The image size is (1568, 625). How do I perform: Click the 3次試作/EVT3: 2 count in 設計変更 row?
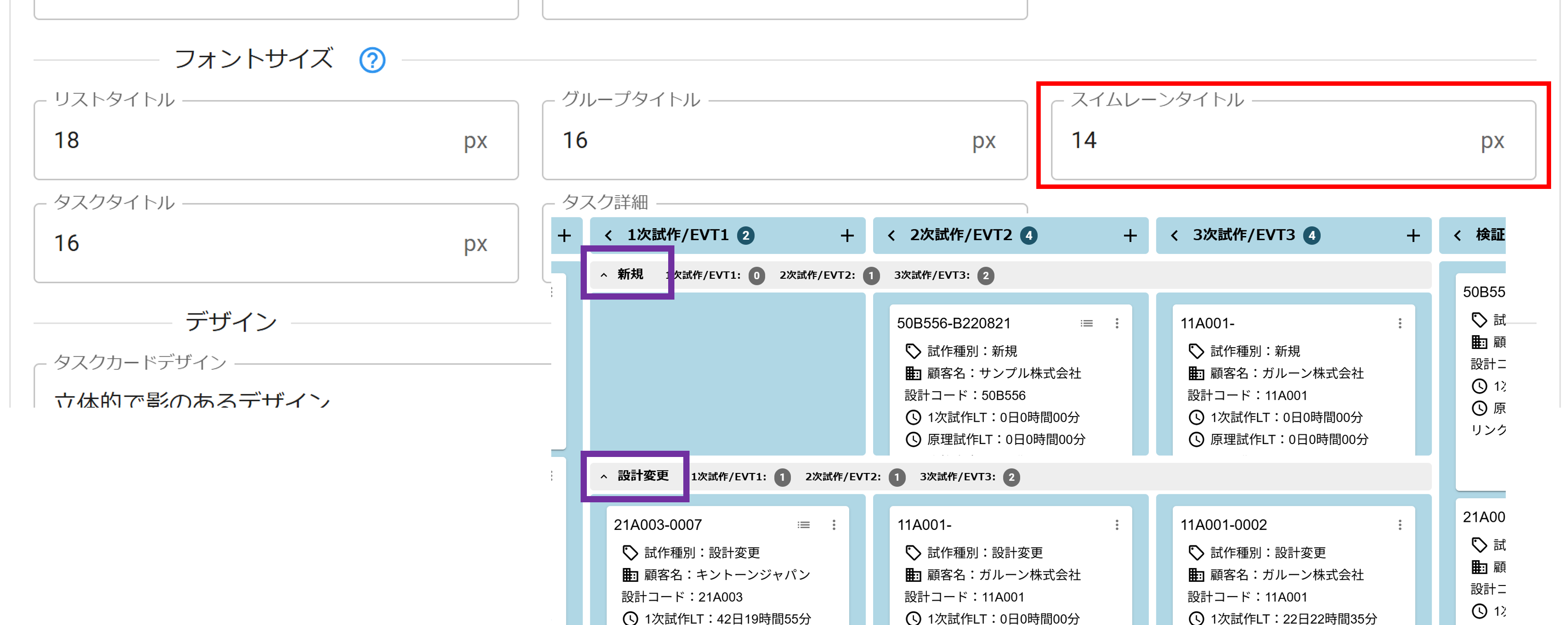pyautogui.click(x=1011, y=477)
